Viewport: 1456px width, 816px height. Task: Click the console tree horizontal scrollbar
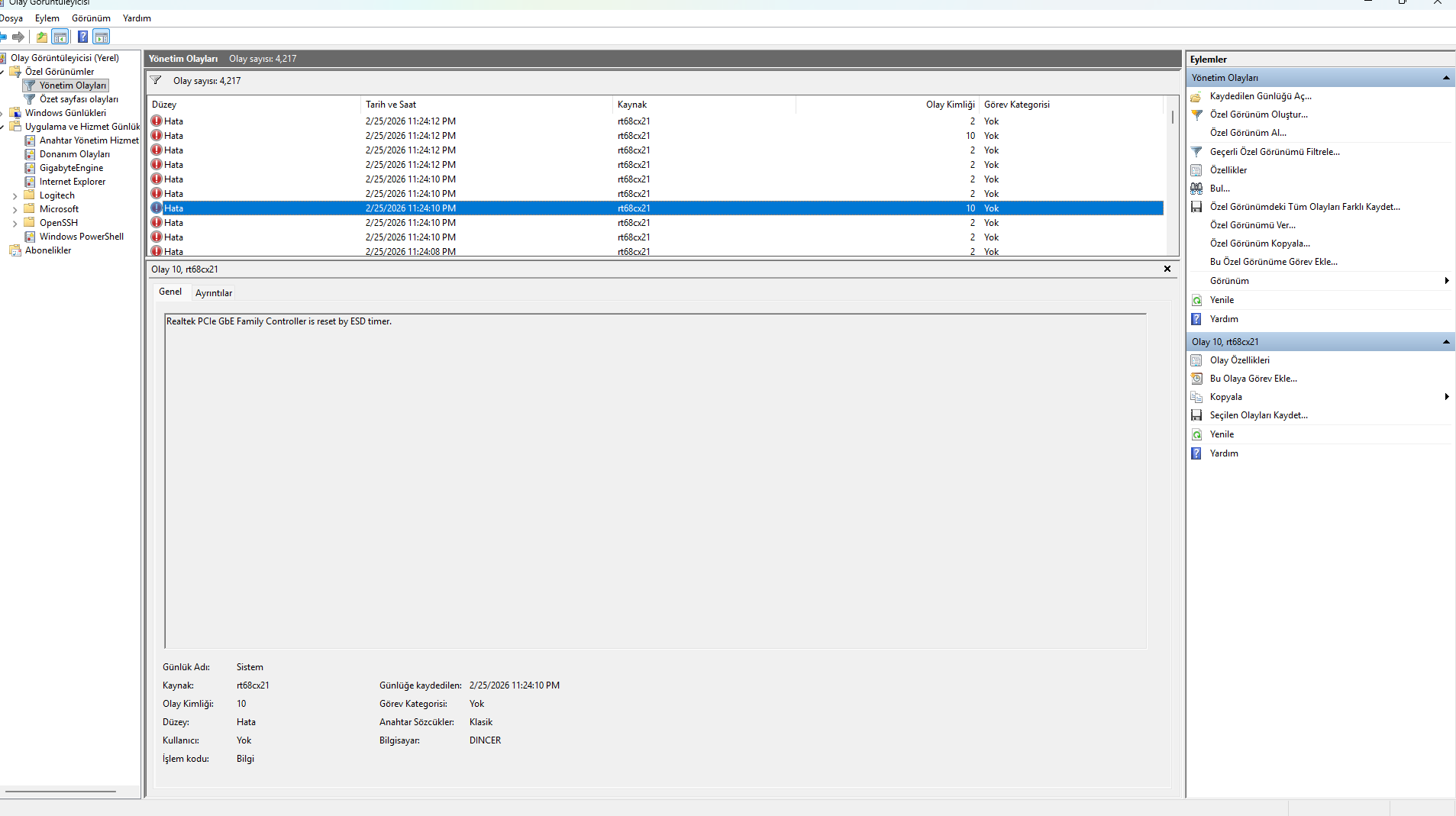pyautogui.click(x=61, y=792)
